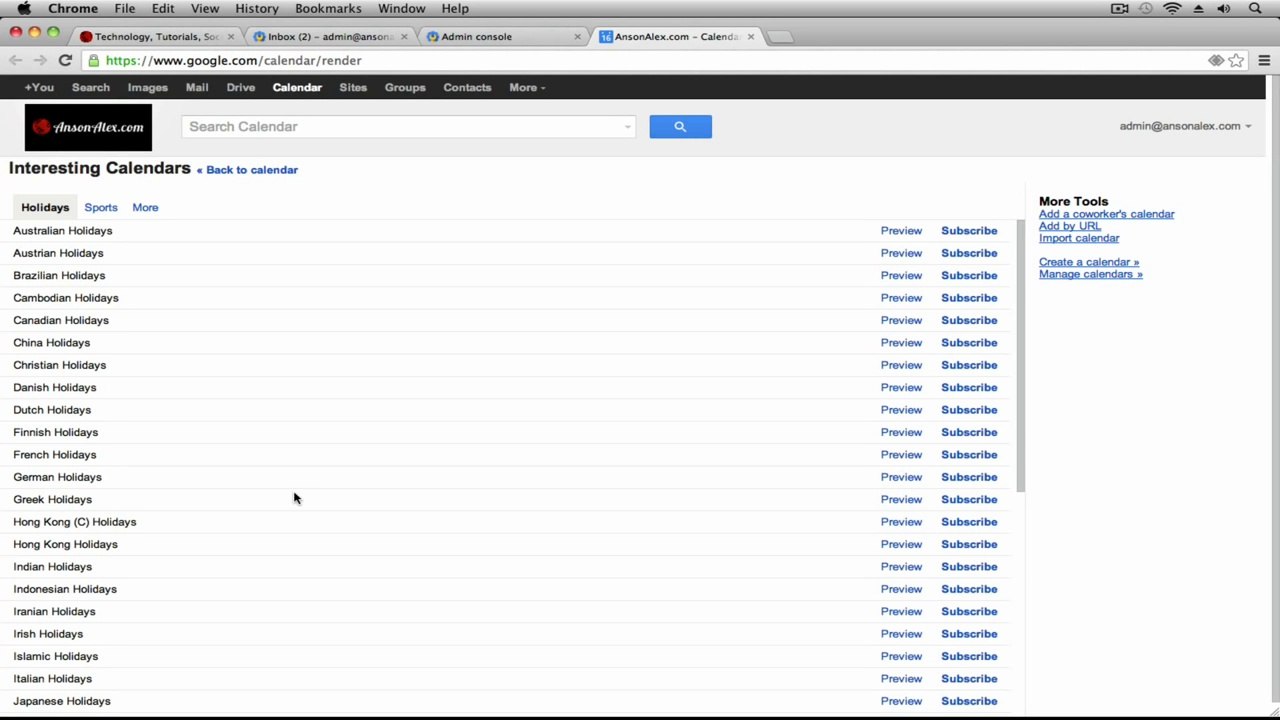The height and width of the screenshot is (720, 1280).
Task: Close the Inbox tab
Action: coord(405,37)
